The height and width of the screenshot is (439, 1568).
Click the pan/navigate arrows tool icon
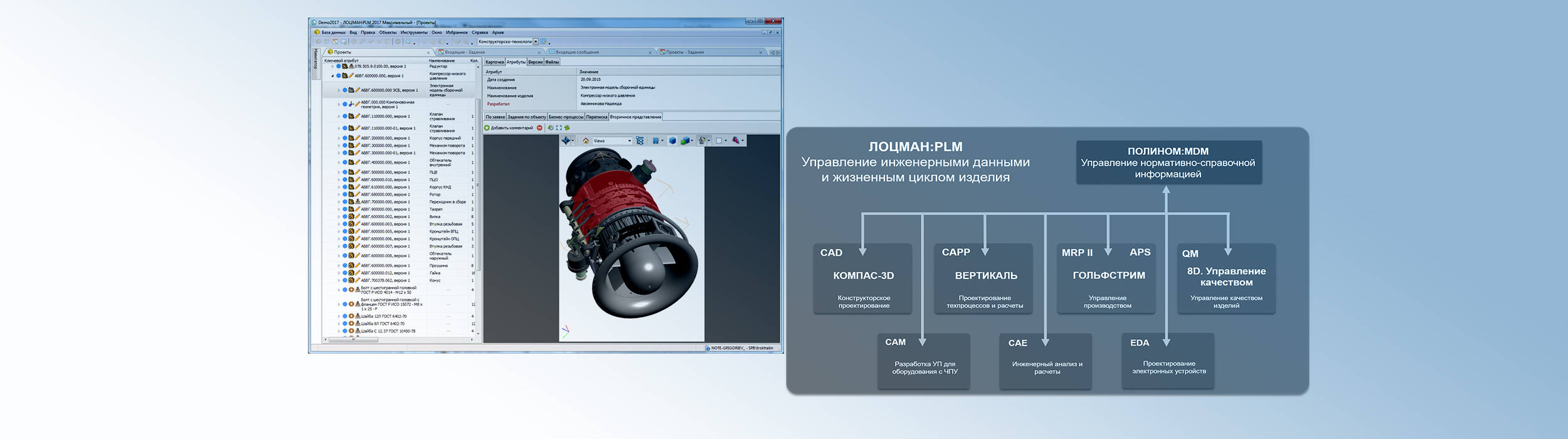(x=566, y=141)
